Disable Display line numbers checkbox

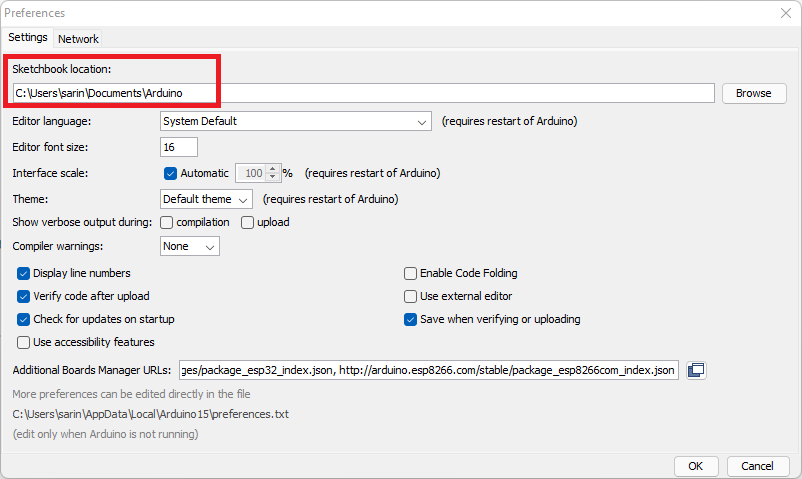pos(24,273)
